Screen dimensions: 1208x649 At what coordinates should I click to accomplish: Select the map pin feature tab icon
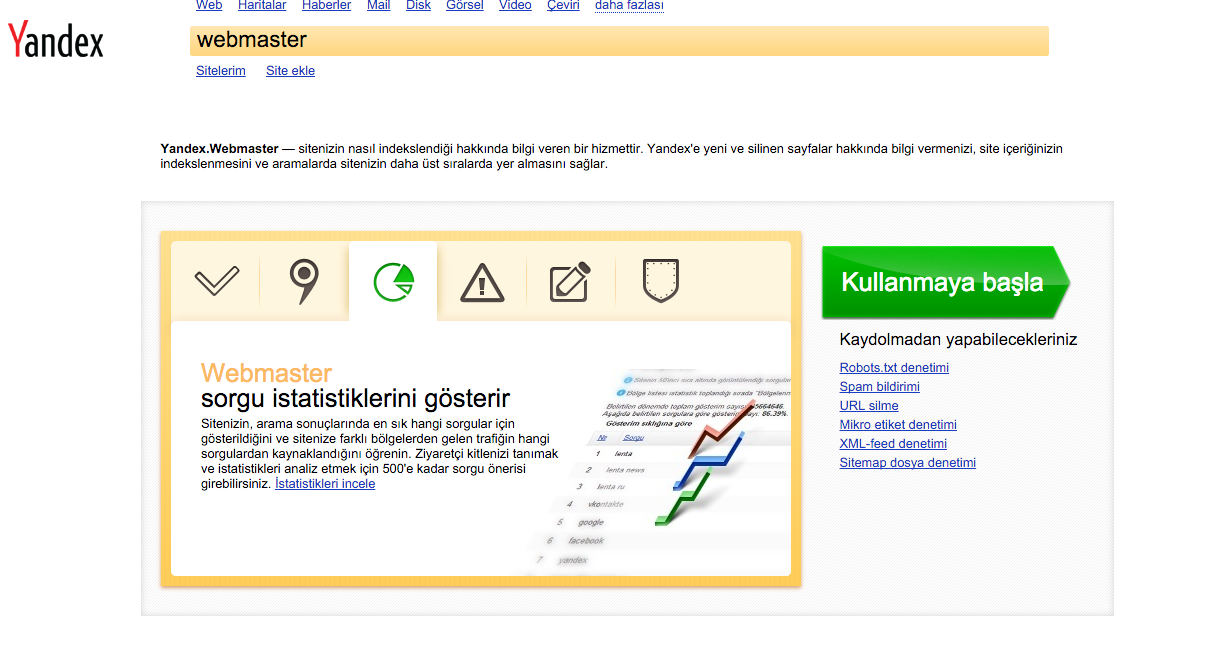pyautogui.click(x=304, y=281)
